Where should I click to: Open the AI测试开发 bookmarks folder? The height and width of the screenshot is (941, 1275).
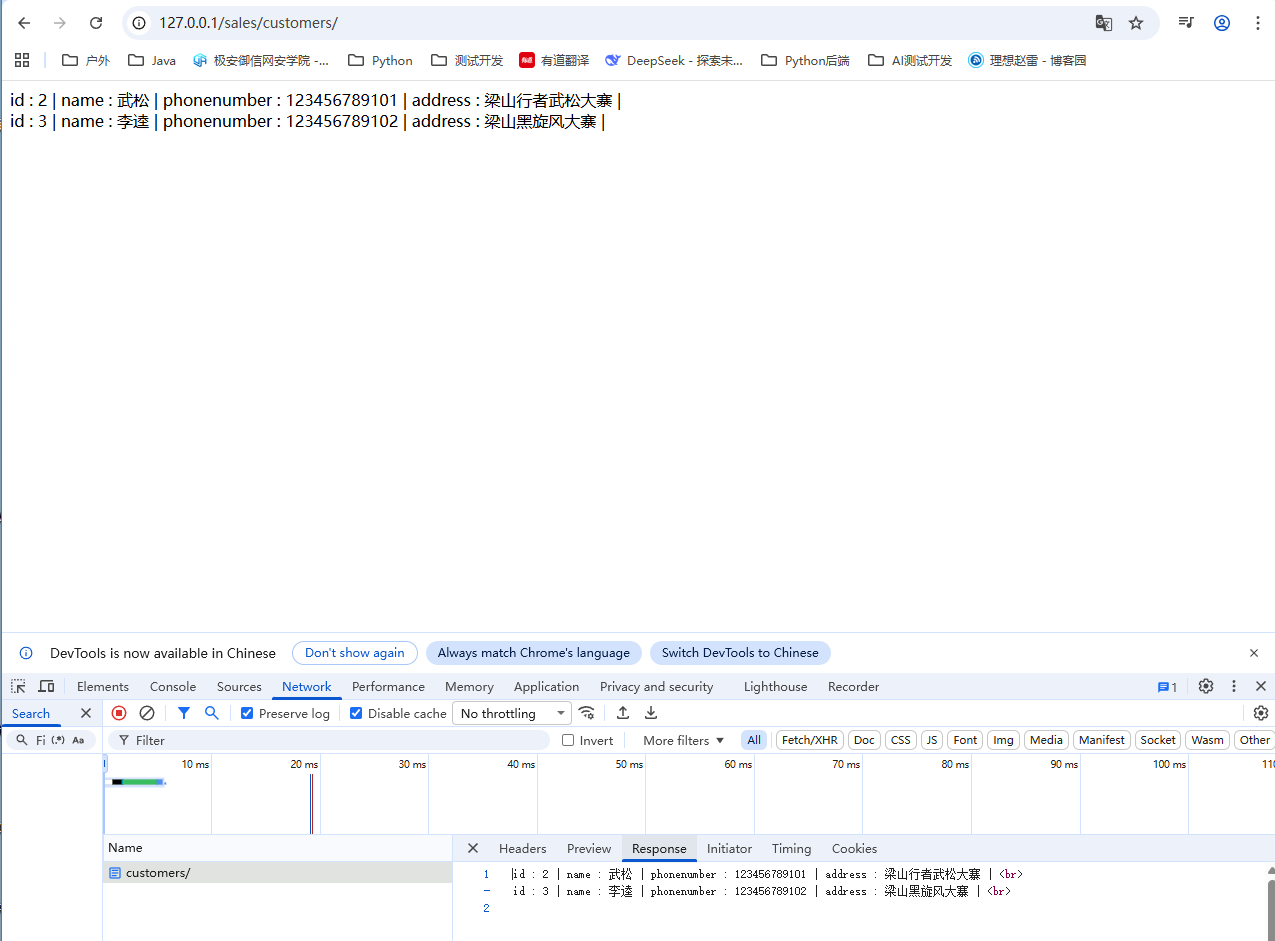click(910, 60)
